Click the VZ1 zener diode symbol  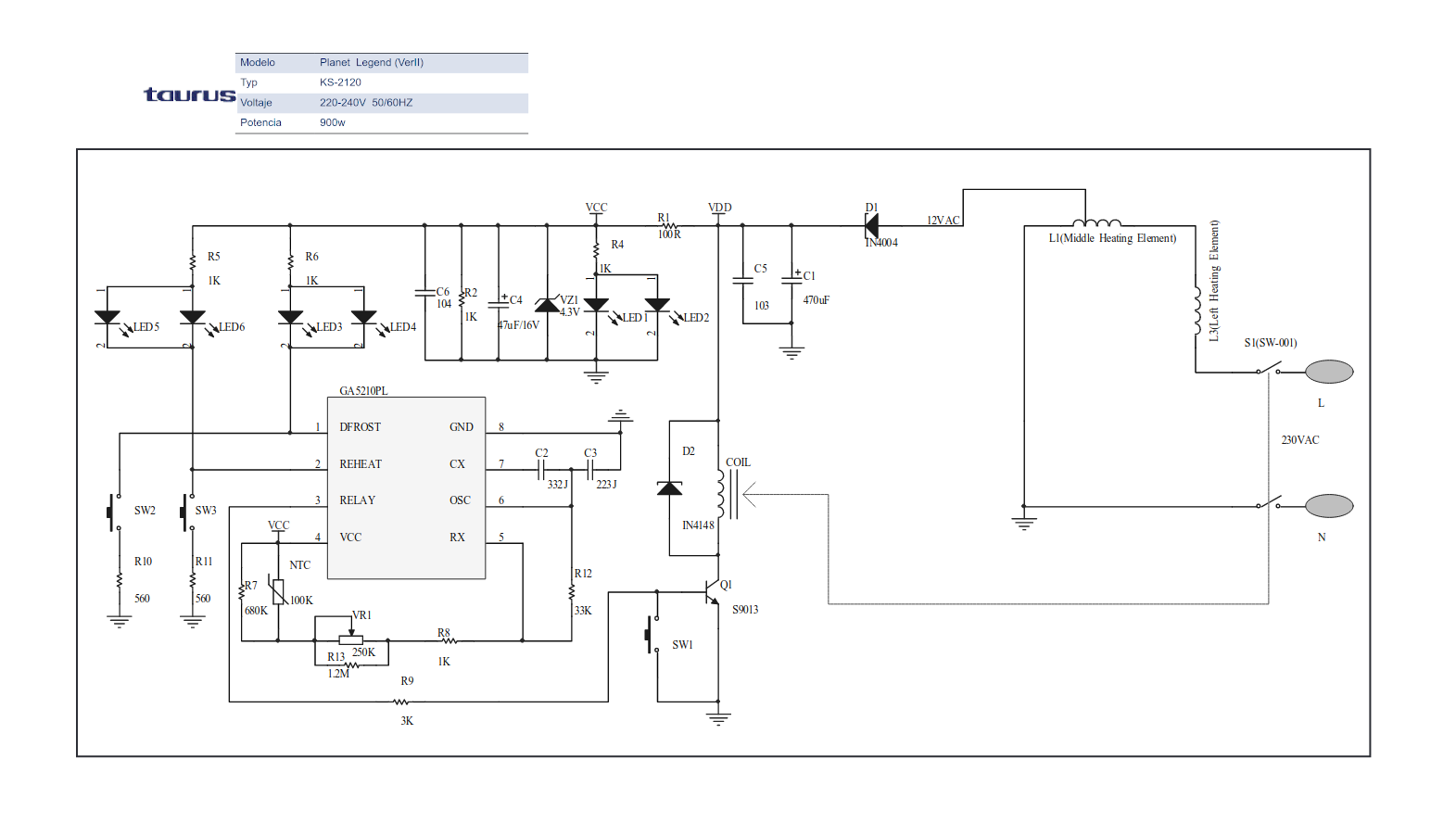[x=547, y=305]
